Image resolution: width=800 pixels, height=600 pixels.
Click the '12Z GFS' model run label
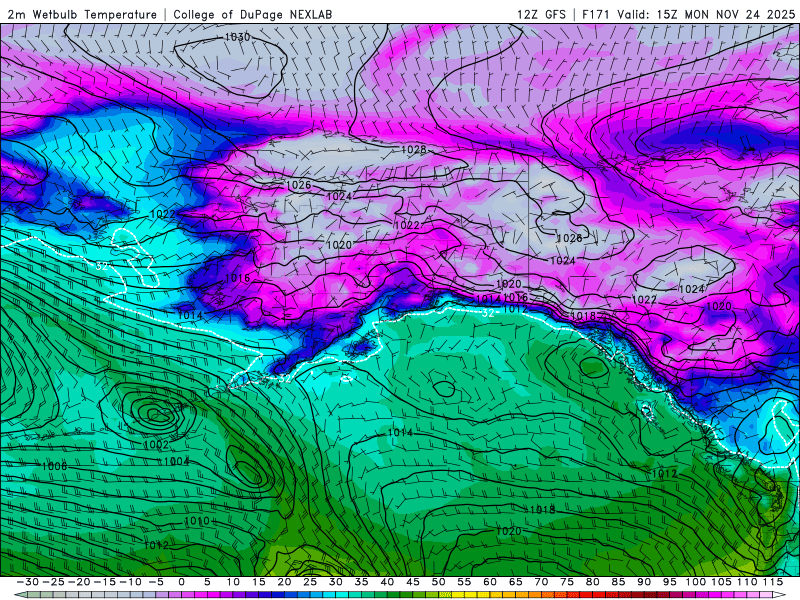[541, 15]
